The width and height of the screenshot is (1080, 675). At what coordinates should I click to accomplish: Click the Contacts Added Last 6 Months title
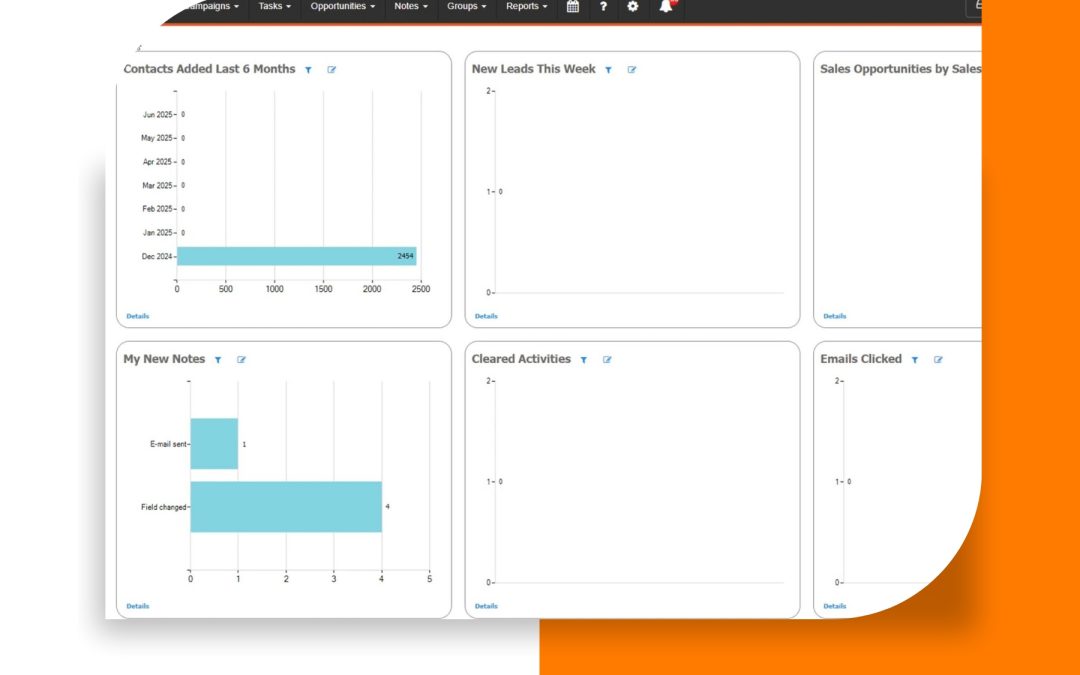209,69
